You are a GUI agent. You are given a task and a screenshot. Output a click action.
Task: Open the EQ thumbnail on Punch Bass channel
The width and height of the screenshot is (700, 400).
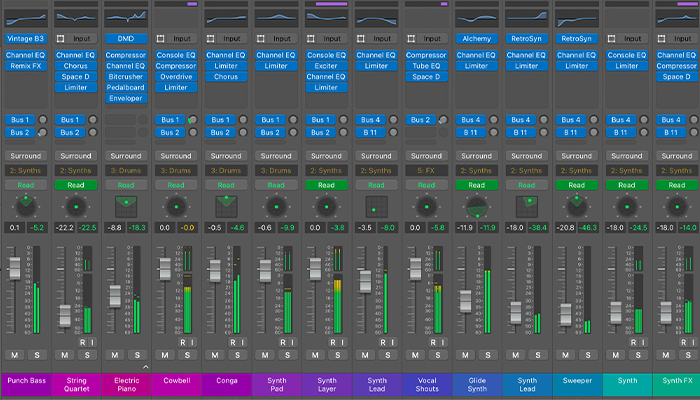click(26, 19)
